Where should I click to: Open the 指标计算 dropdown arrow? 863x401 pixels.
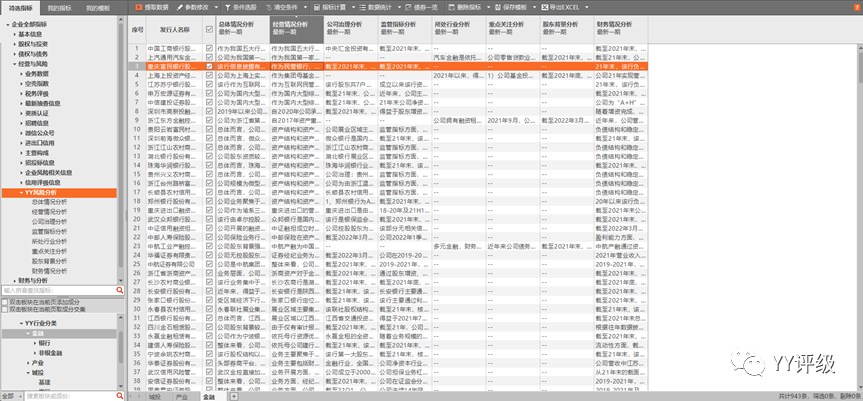click(351, 8)
